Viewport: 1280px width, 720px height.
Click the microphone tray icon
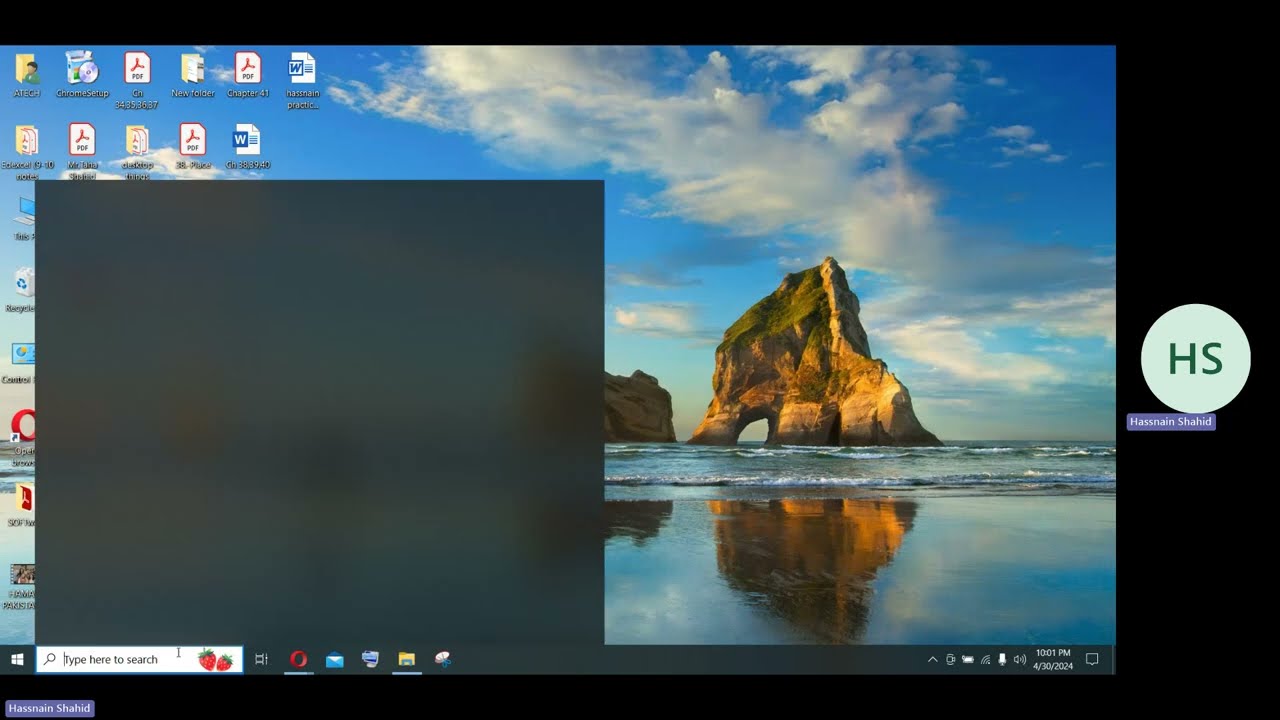click(x=1002, y=659)
